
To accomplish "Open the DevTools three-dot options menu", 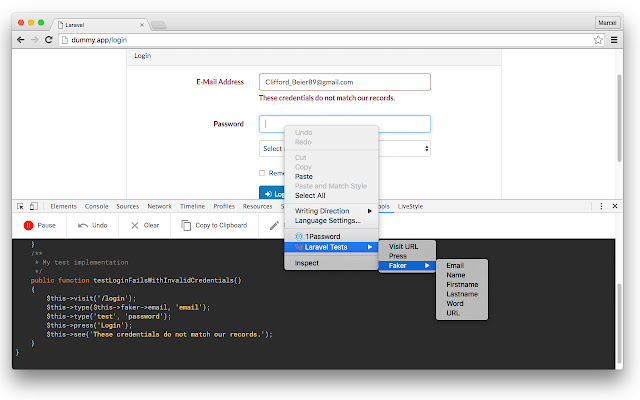I will pos(601,206).
